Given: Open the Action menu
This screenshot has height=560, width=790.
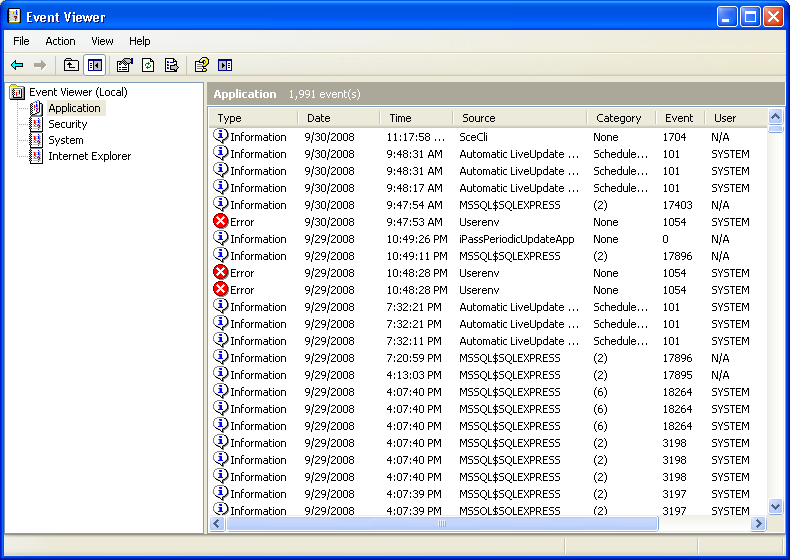Looking at the screenshot, I should 60,41.
